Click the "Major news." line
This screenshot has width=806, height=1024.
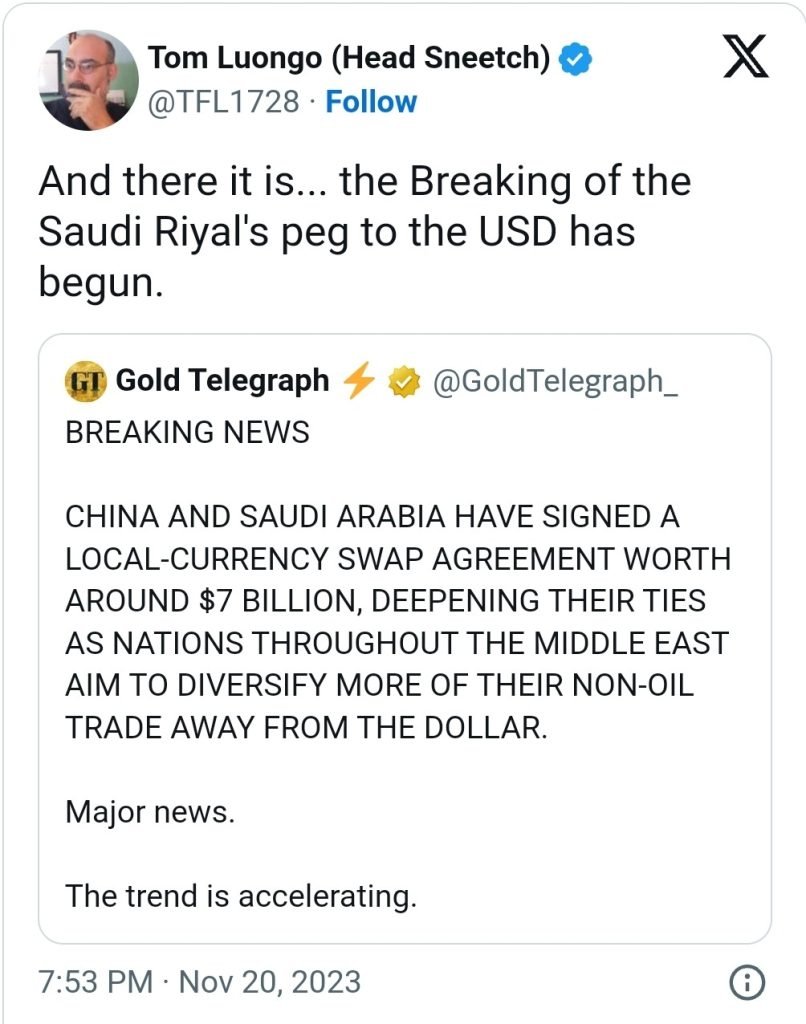point(150,812)
